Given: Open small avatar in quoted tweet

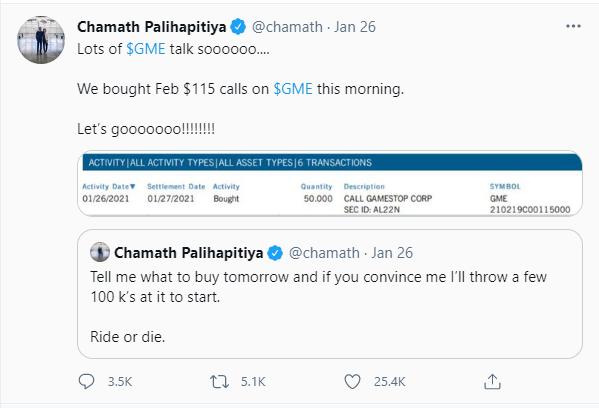Looking at the screenshot, I should coord(100,252).
